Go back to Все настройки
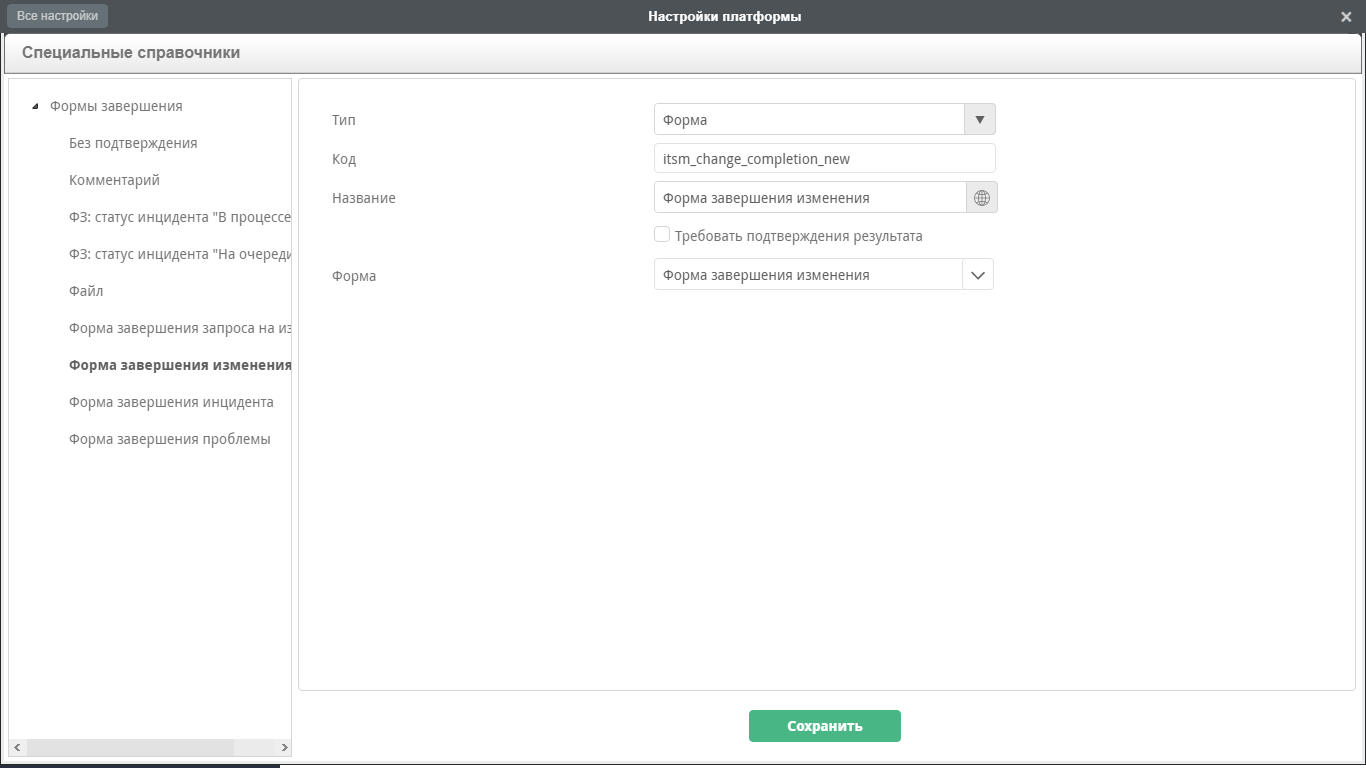The width and height of the screenshot is (1366, 768). point(57,16)
